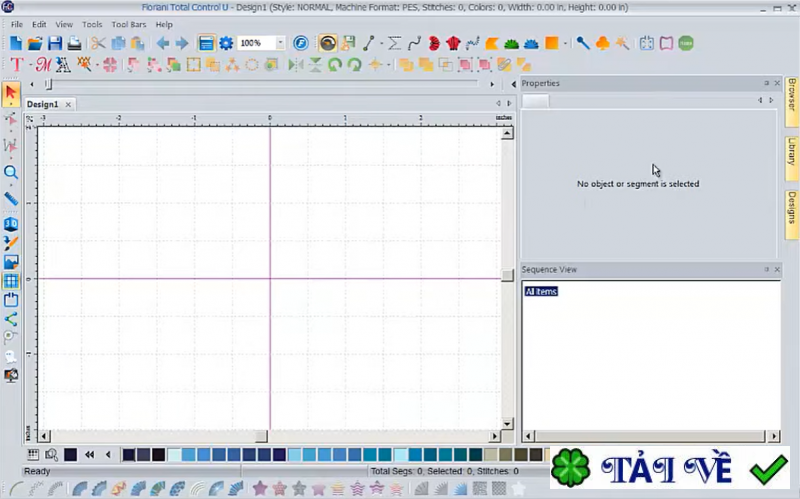Save design with floppy disk icon
Viewport: 800px width, 499px height.
pyautogui.click(x=55, y=43)
